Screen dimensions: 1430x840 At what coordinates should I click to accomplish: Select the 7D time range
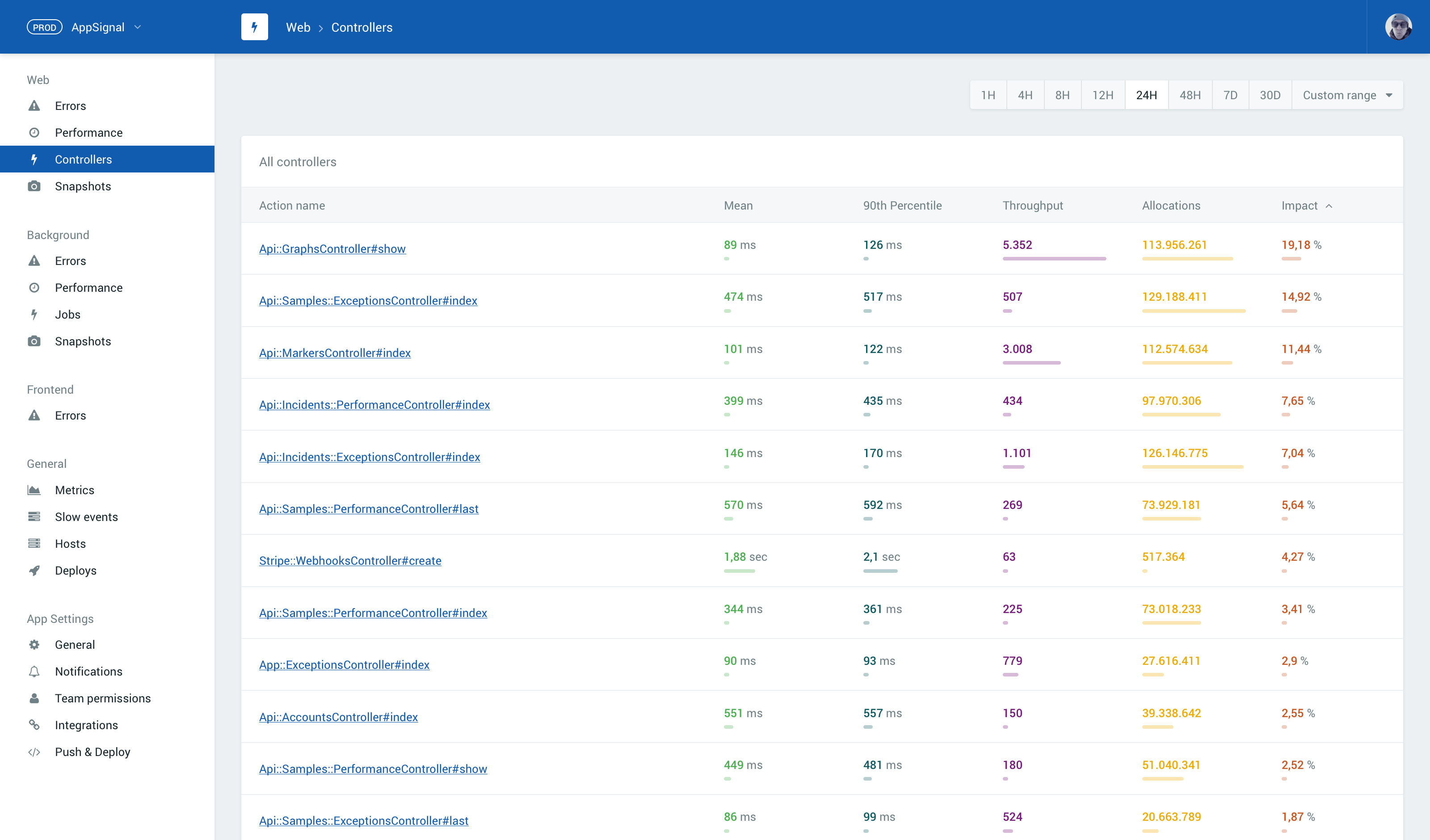coord(1230,95)
